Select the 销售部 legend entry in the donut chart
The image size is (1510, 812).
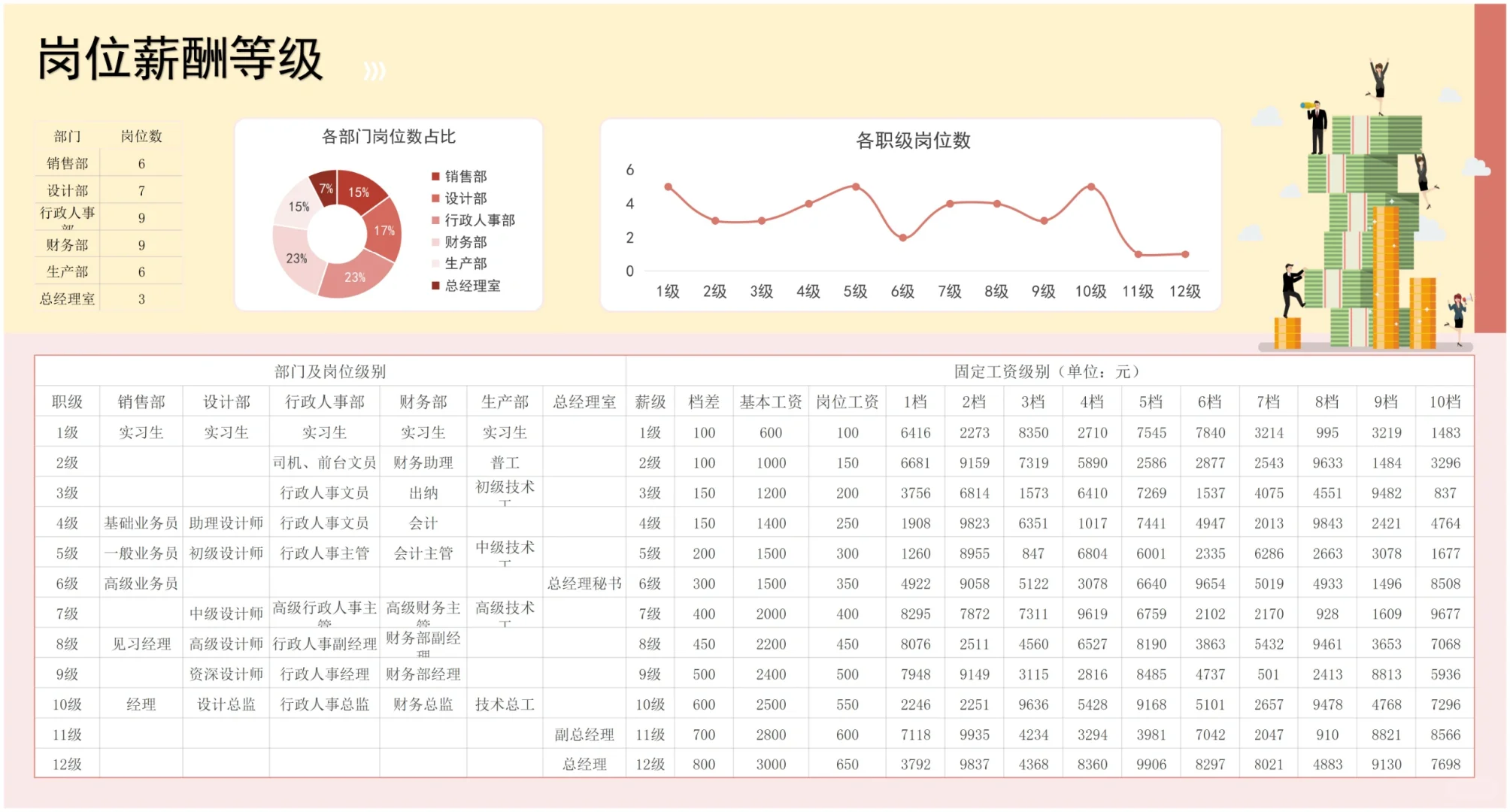pos(465,177)
